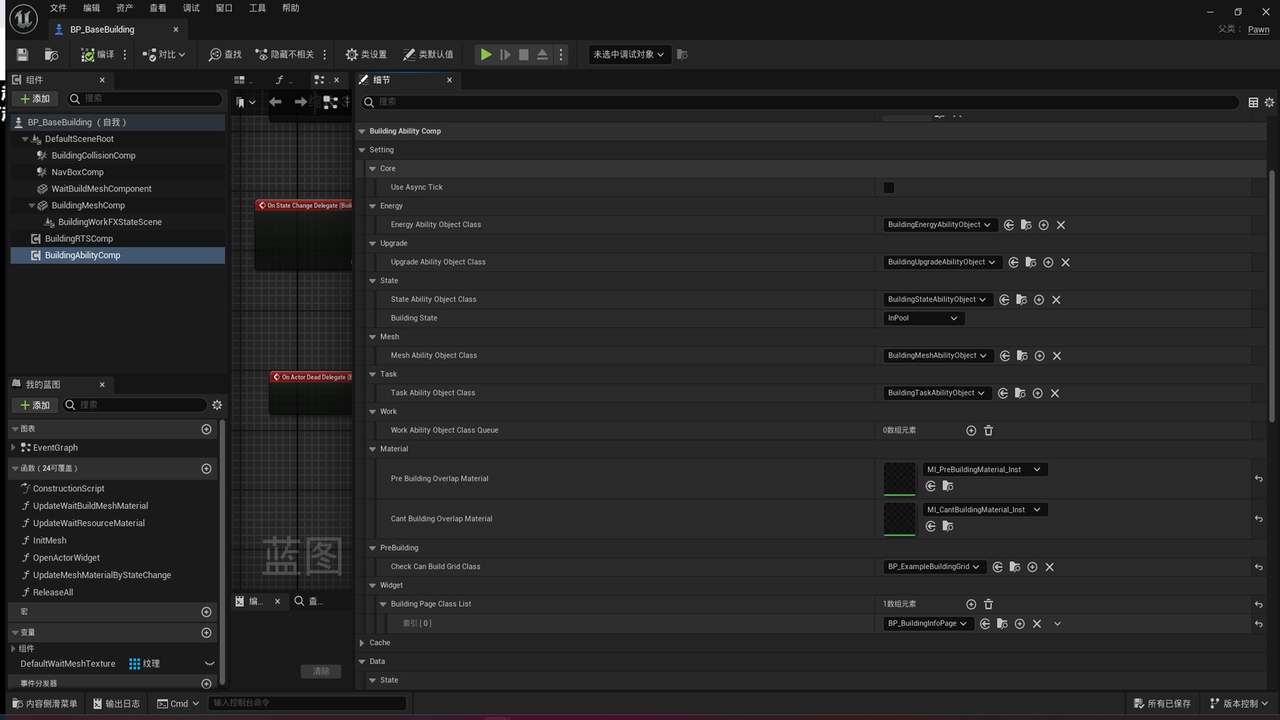1280x720 pixels.
Task: Click the details panel property matrix grid icon
Action: coord(1253,102)
